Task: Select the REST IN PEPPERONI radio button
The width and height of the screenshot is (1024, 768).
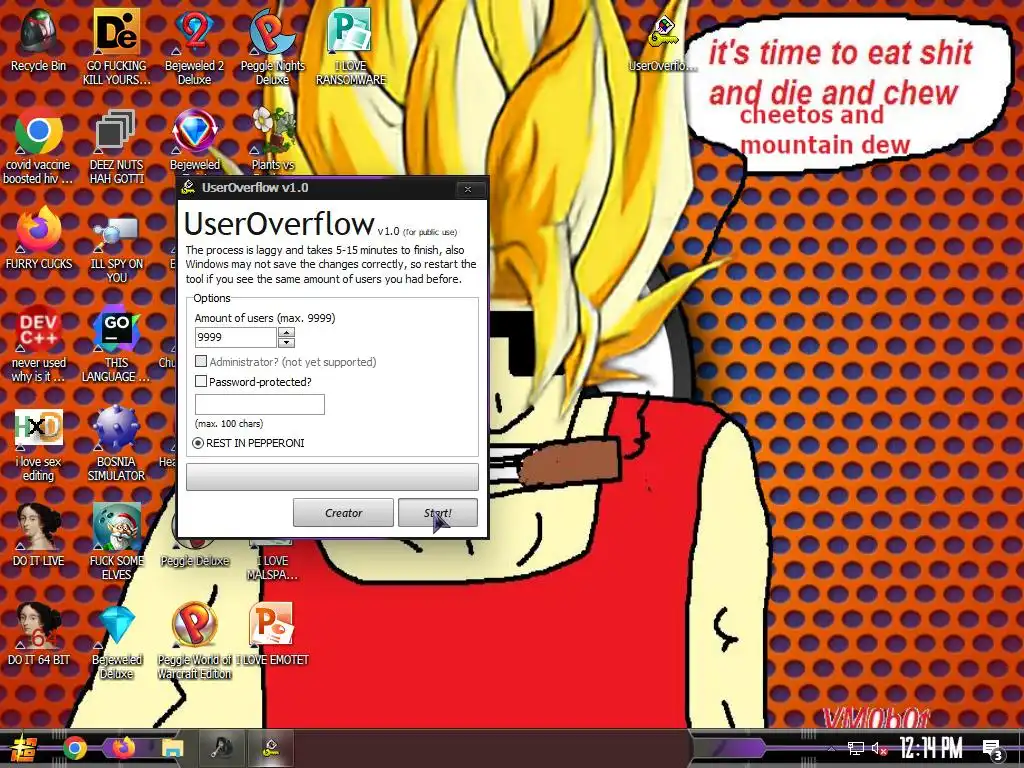Action: coord(198,443)
